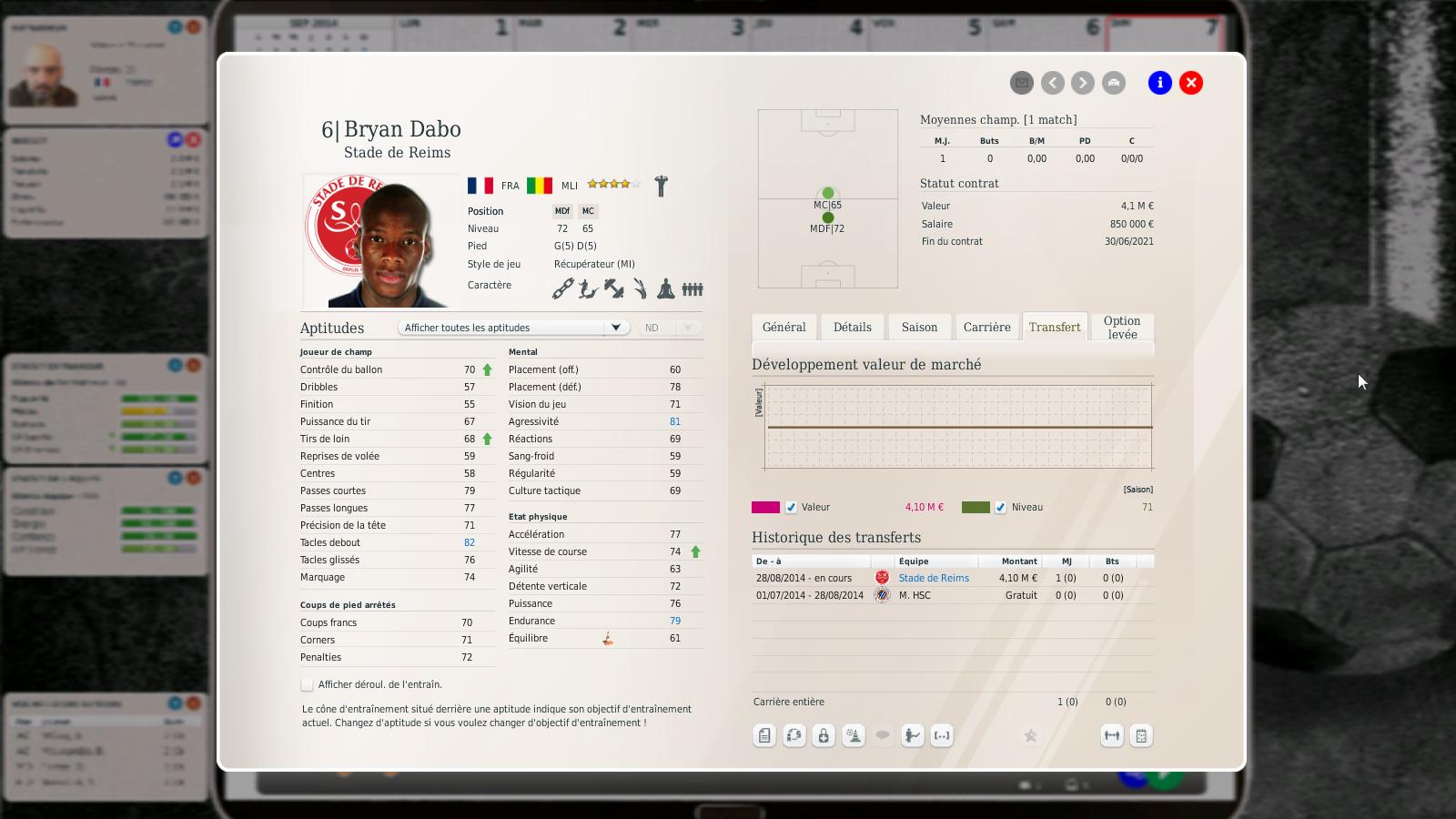
Task: Open the ND dropdown
Action: pyautogui.click(x=669, y=328)
